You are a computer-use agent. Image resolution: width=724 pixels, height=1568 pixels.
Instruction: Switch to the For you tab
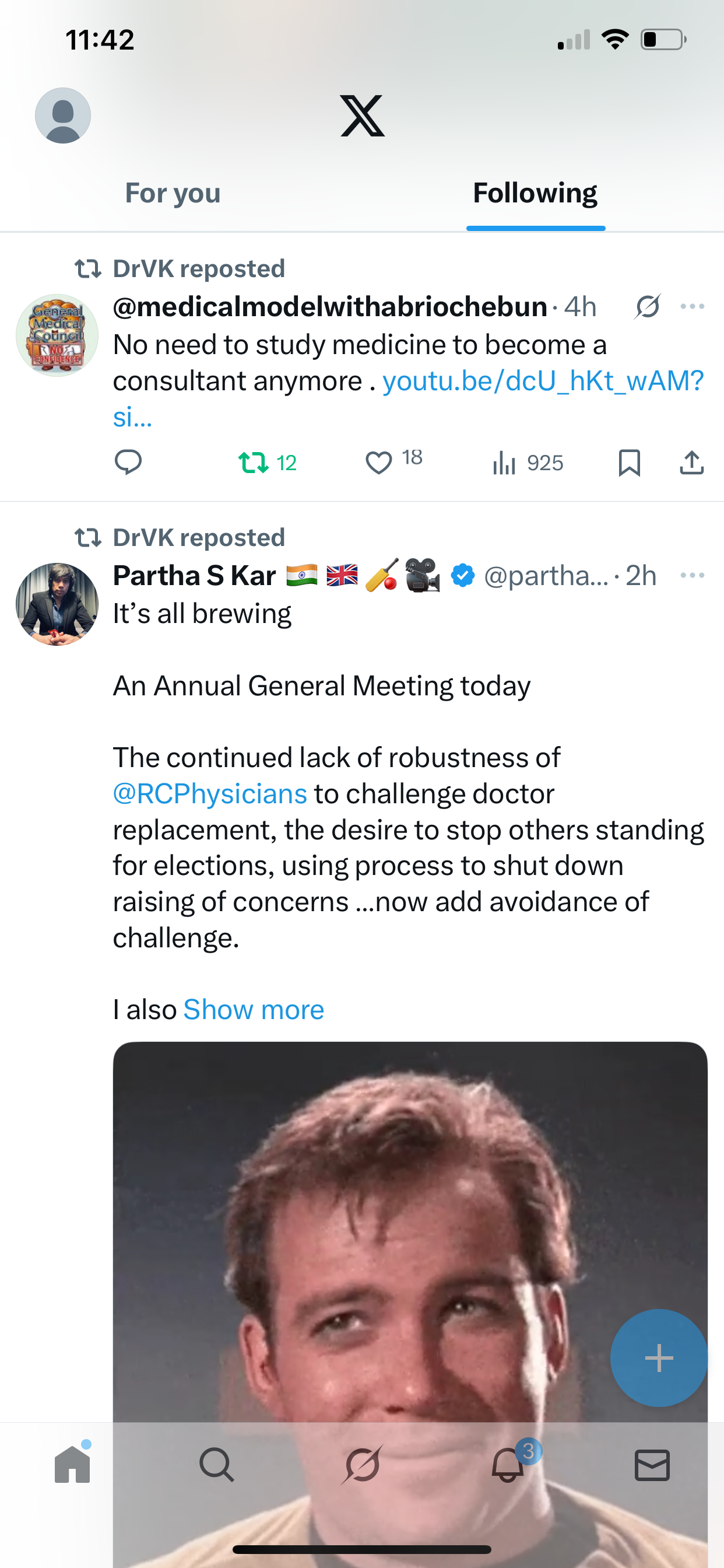coord(173,193)
